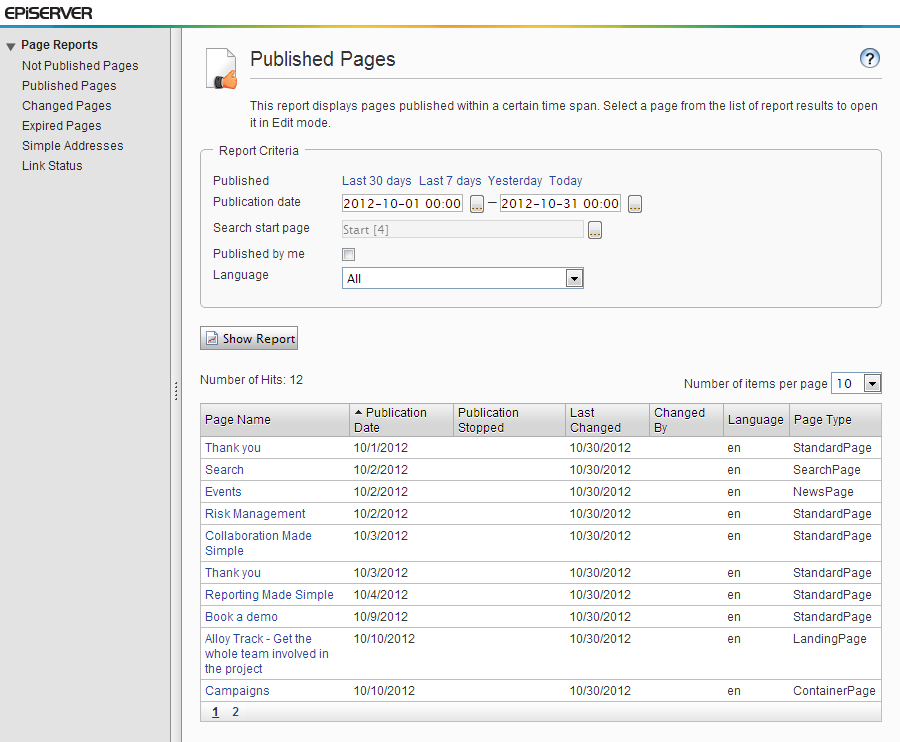The height and width of the screenshot is (742, 900).
Task: Open the Book a demo page link
Action: tap(242, 617)
